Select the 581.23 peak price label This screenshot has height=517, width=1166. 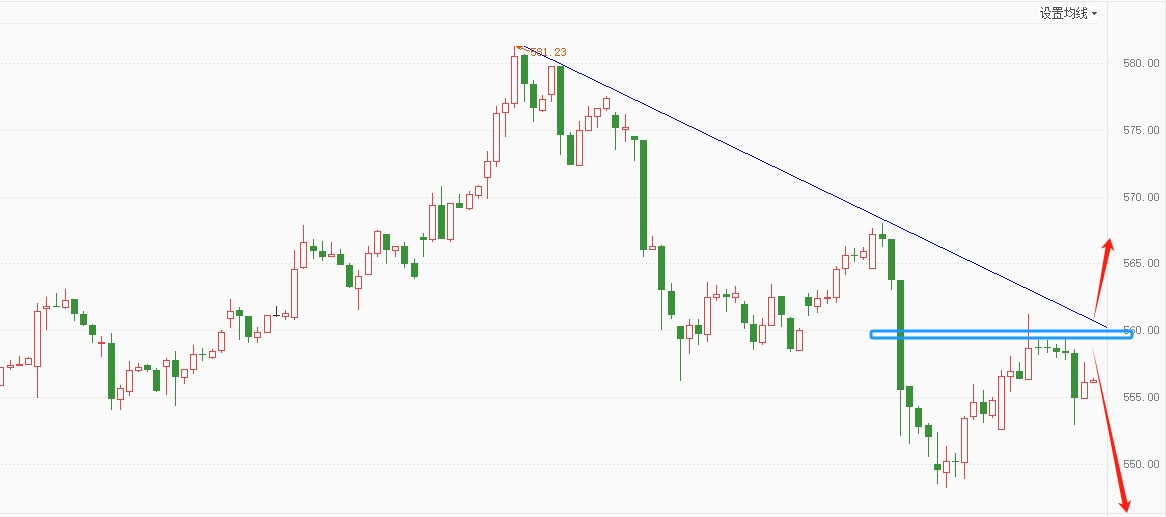coord(547,52)
